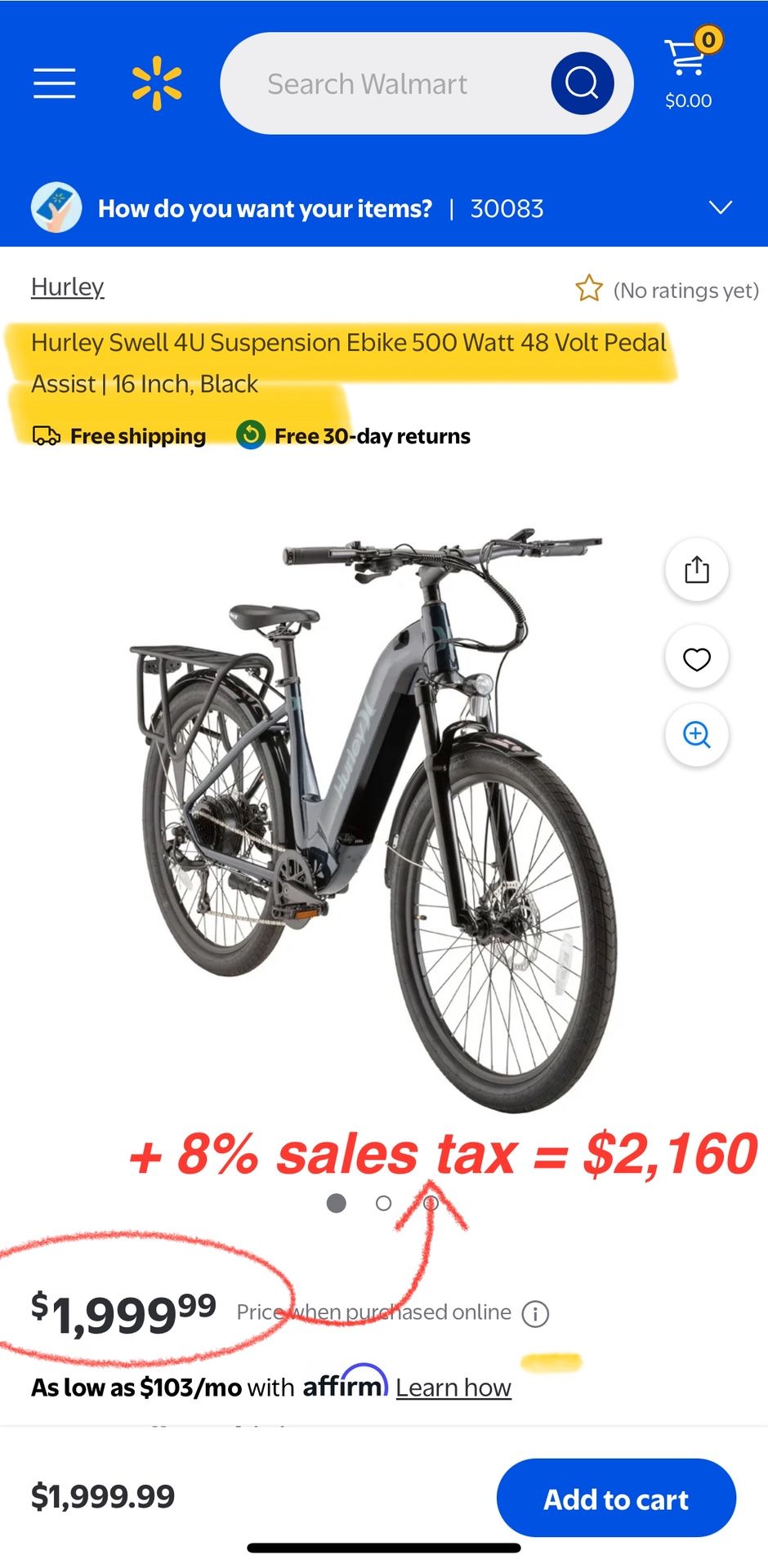Add the bike to favorites with the heart icon
Screen dimensions: 768x1568
tap(696, 658)
